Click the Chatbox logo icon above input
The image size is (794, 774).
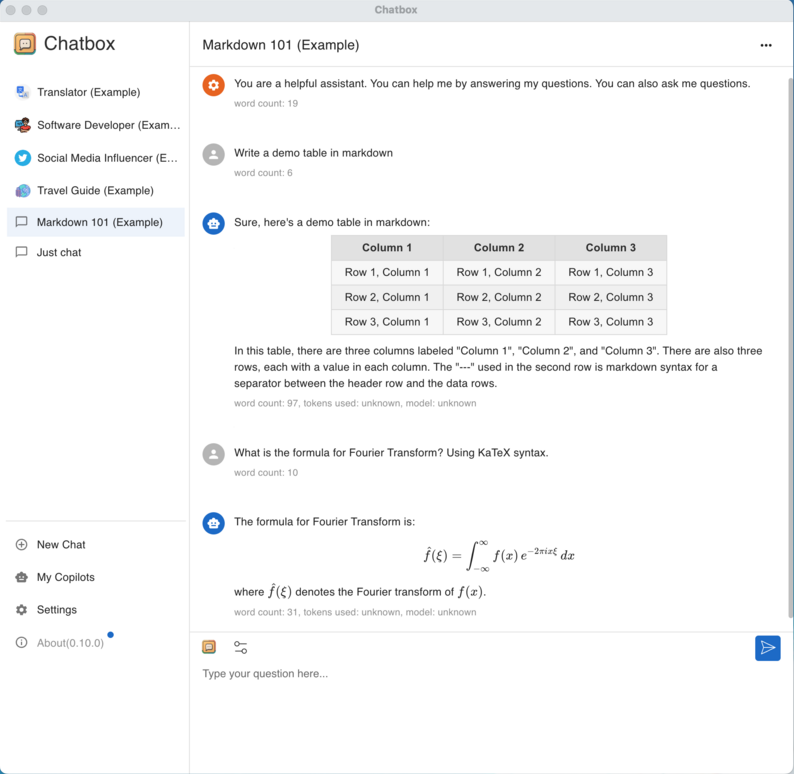[209, 647]
